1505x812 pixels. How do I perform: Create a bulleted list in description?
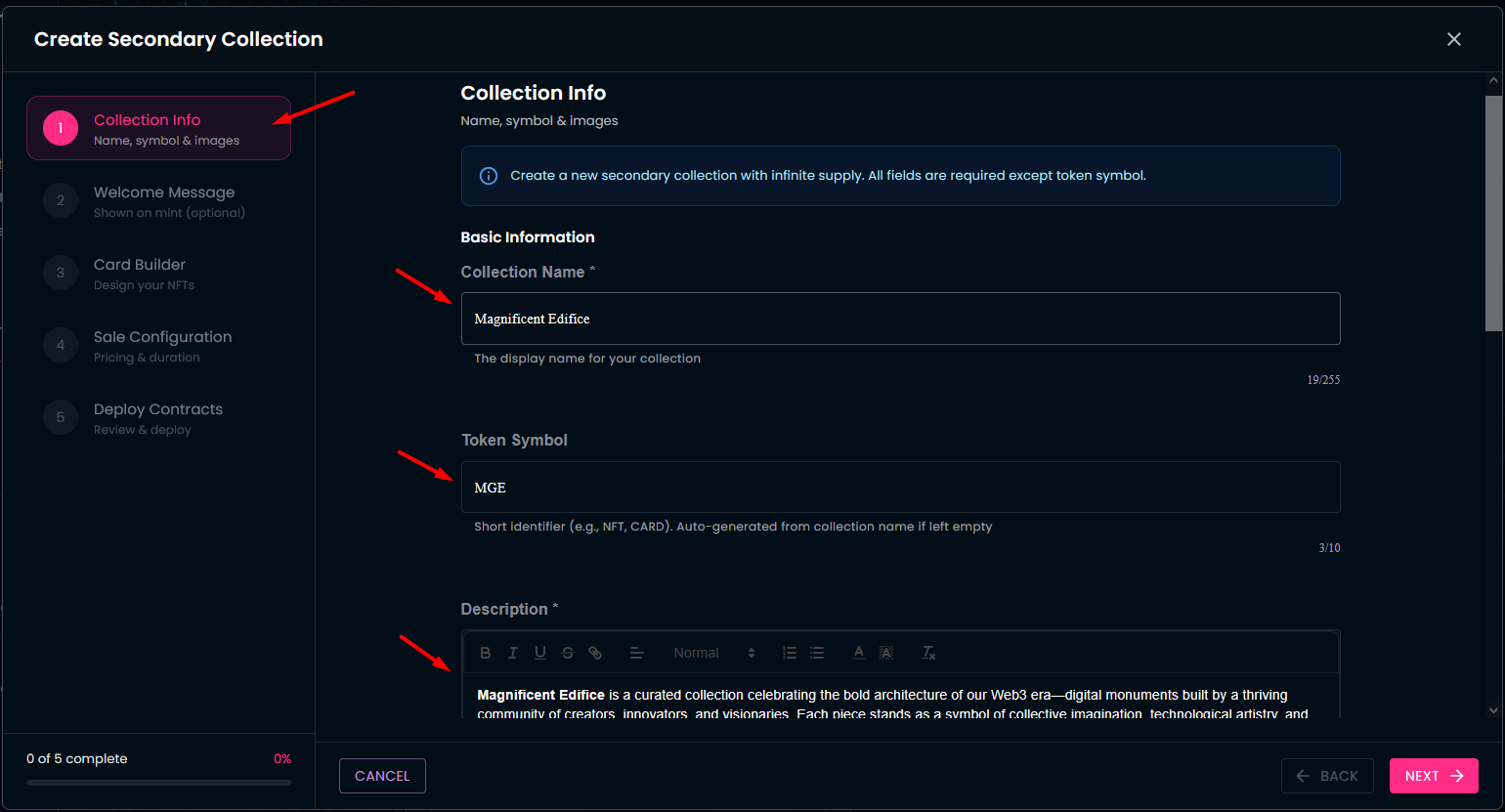pos(817,653)
